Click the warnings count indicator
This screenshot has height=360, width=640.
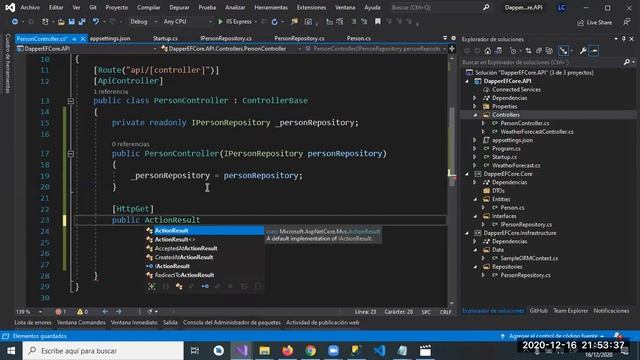82,312
